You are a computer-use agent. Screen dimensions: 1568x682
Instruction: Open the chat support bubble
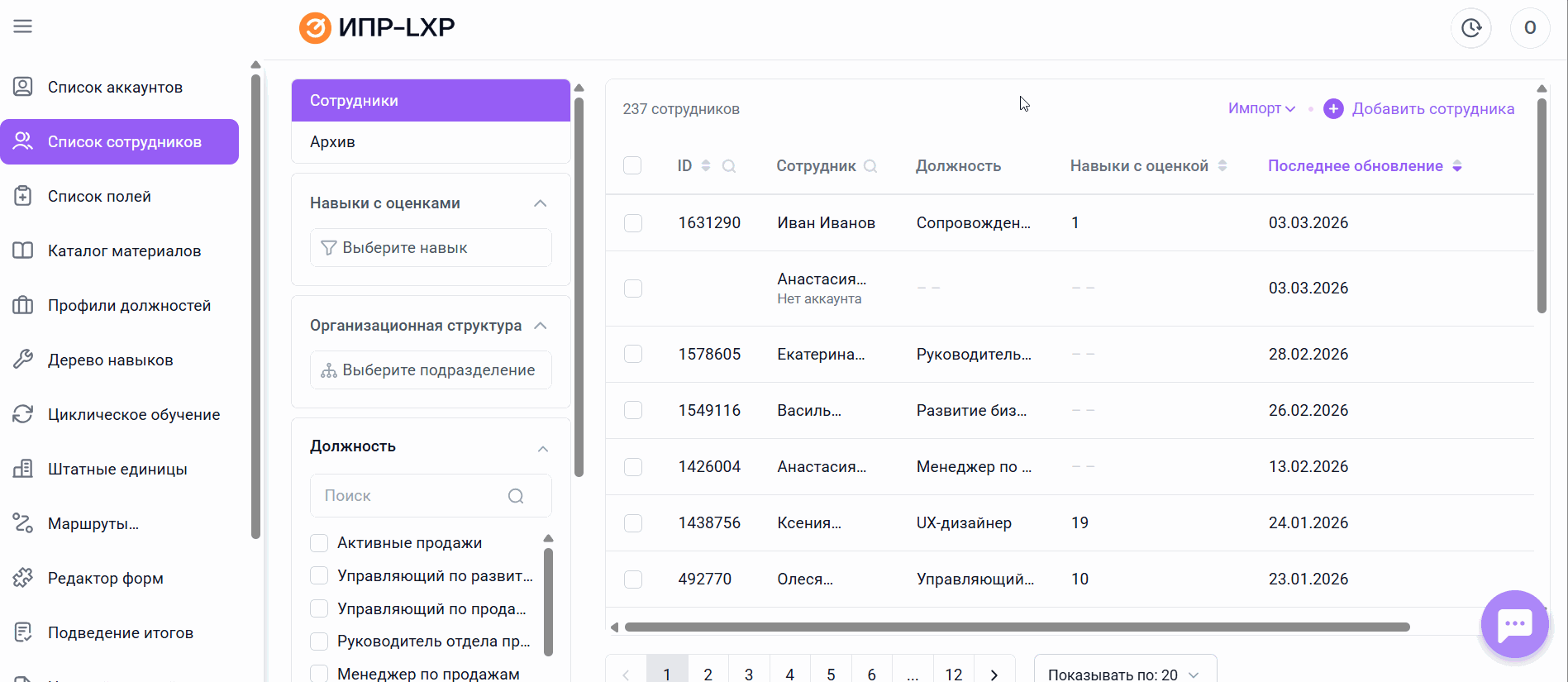pos(1514,624)
